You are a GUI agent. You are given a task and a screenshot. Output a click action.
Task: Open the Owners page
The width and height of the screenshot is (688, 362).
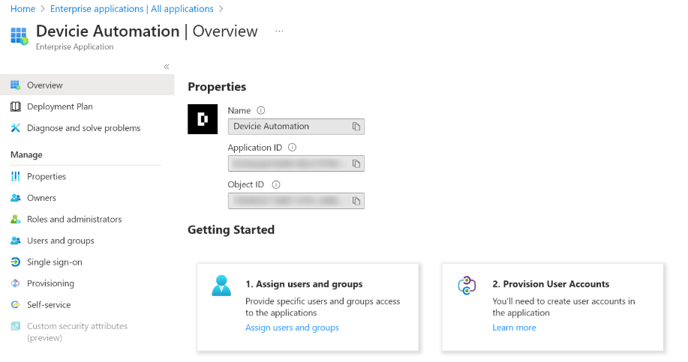tap(41, 198)
